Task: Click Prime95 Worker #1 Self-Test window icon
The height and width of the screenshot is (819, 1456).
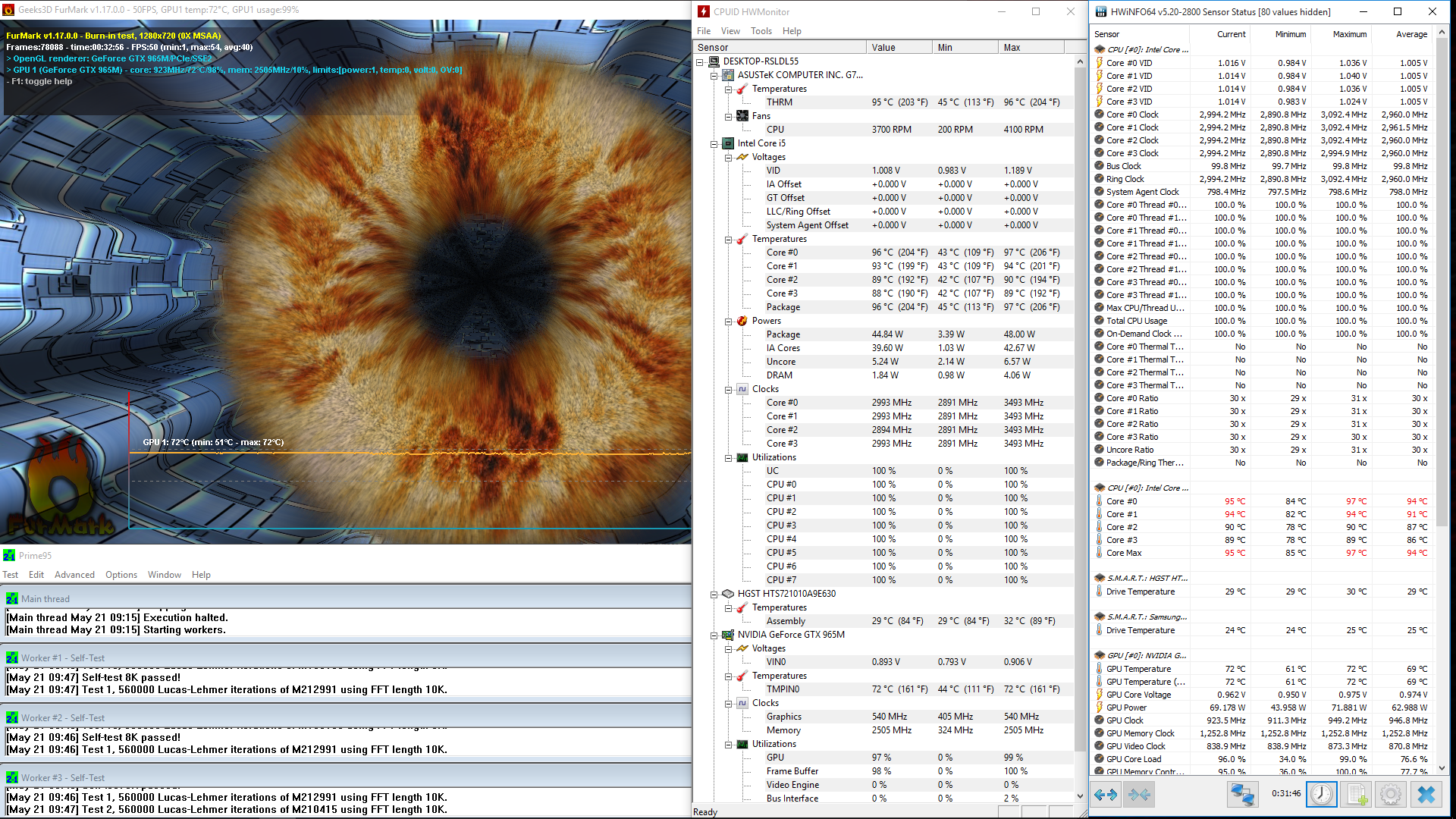Action: (x=12, y=658)
